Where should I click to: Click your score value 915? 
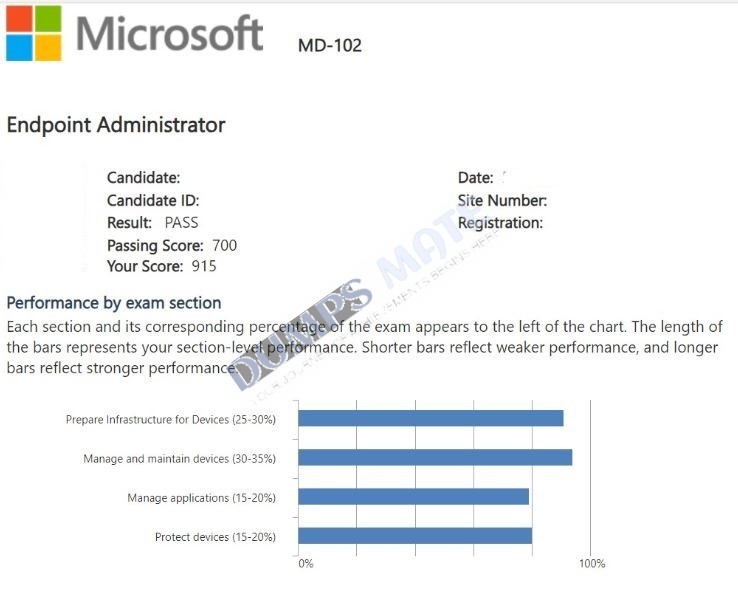click(x=204, y=266)
